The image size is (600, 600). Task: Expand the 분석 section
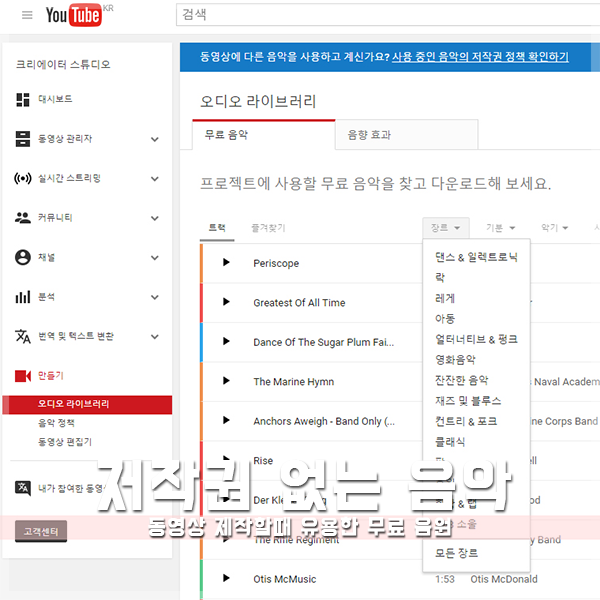pos(155,297)
